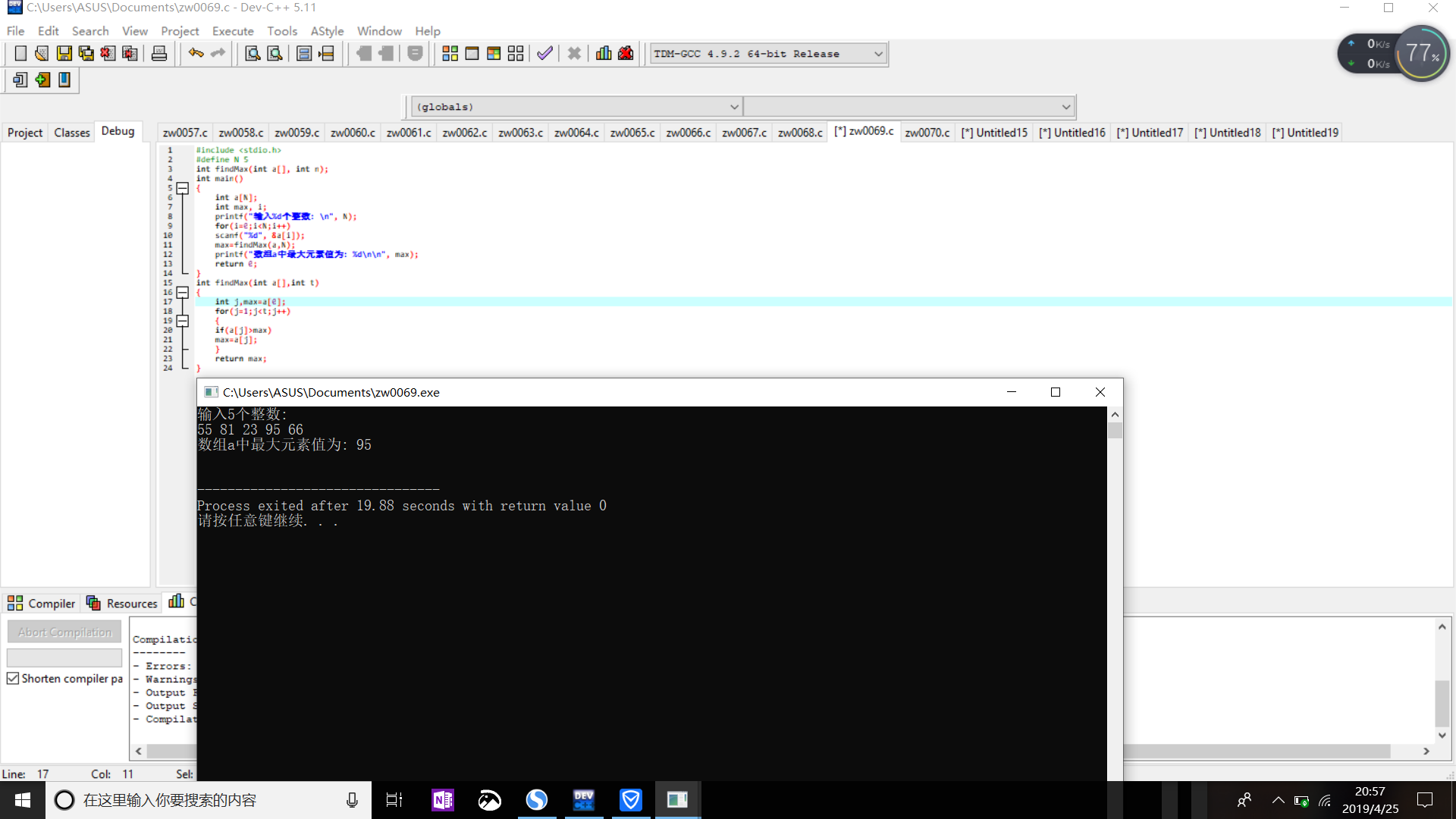Open the Execute menu
The height and width of the screenshot is (819, 1456).
tap(233, 31)
